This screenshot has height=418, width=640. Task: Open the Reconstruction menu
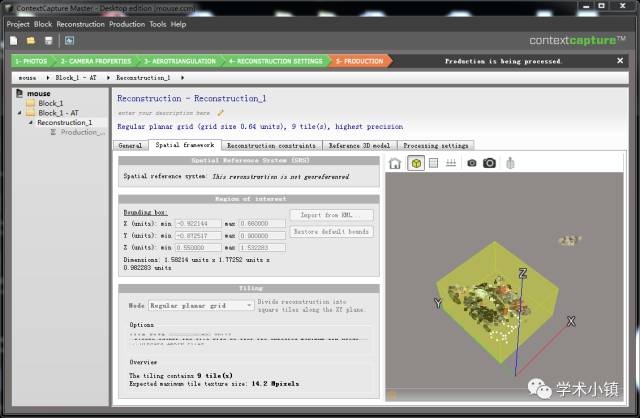[x=80, y=24]
